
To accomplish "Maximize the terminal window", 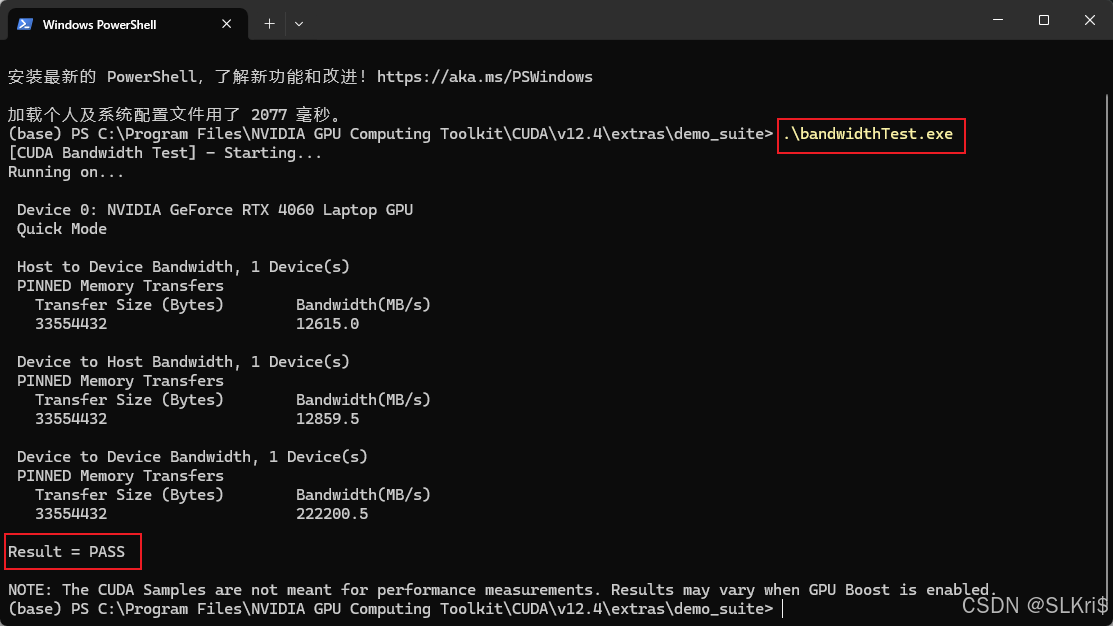I will 1043,20.
